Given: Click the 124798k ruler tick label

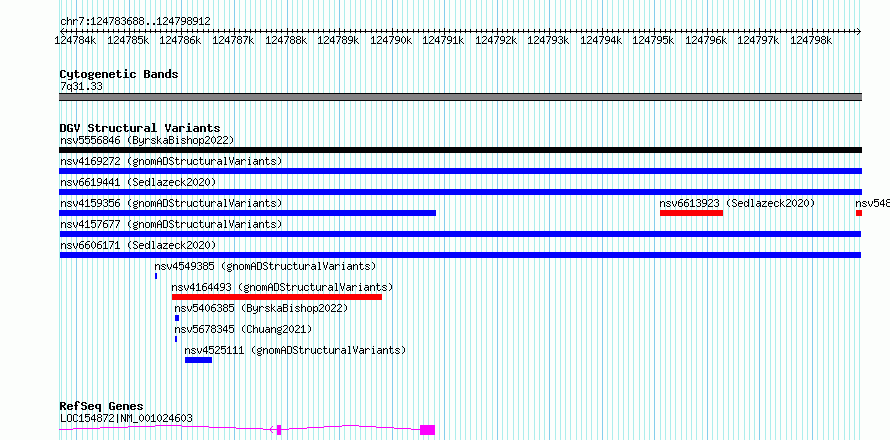Looking at the screenshot, I should coord(811,40).
